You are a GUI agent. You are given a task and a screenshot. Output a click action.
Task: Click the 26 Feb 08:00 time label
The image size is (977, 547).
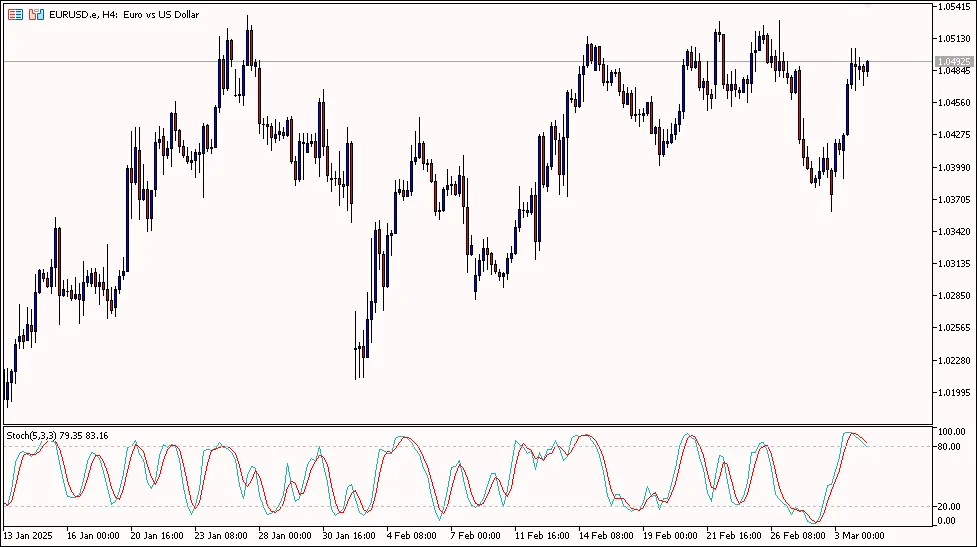click(x=798, y=535)
